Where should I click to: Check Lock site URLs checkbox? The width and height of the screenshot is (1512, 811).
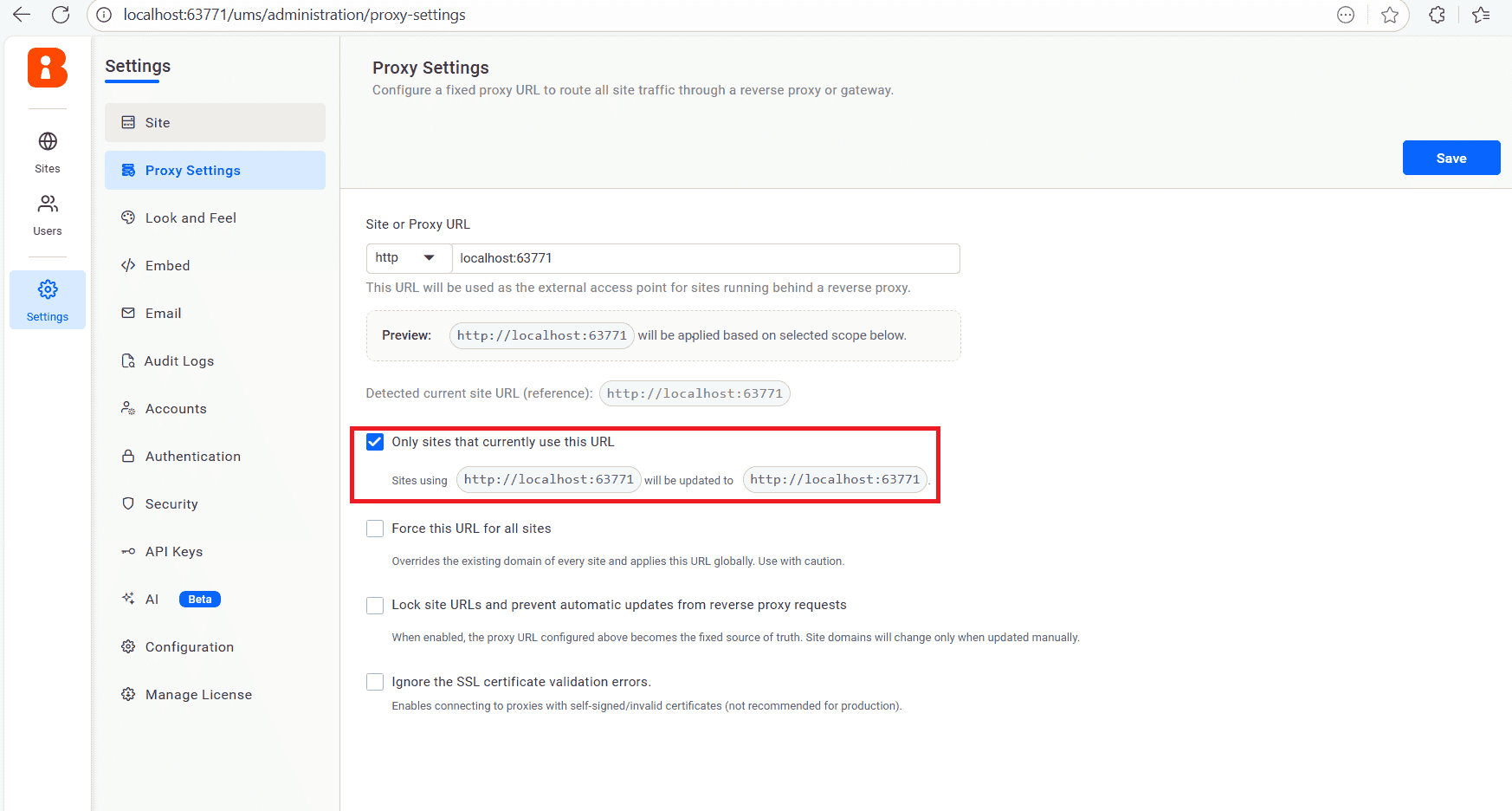pos(375,605)
